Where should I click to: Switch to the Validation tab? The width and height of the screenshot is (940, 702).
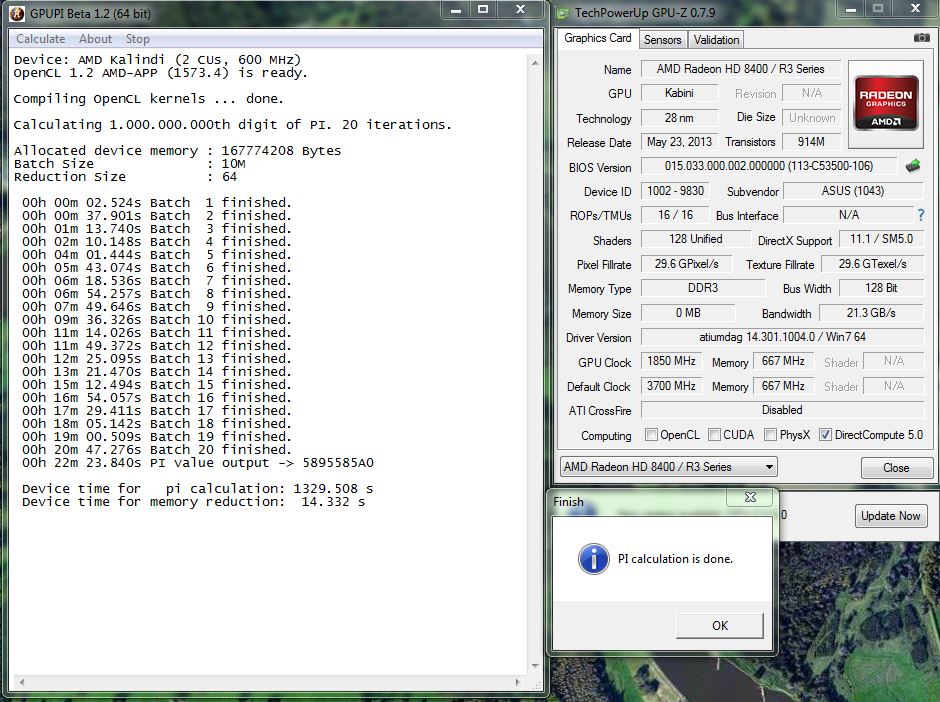point(716,40)
